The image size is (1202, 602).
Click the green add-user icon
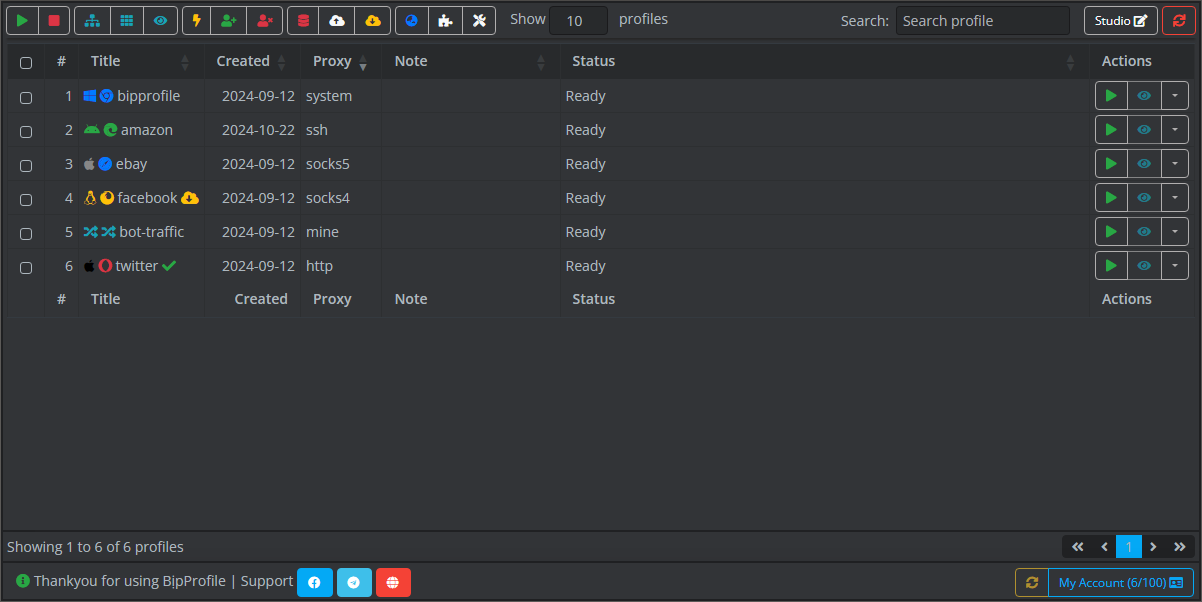pyautogui.click(x=229, y=20)
